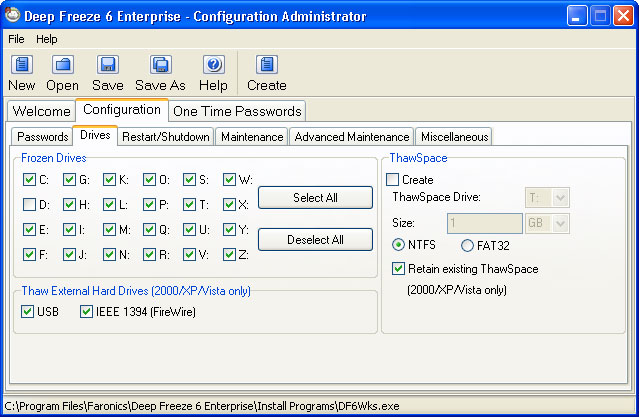Image resolution: width=639 pixels, height=417 pixels.
Task: Switch to the Welcome tab
Action: (x=41, y=111)
